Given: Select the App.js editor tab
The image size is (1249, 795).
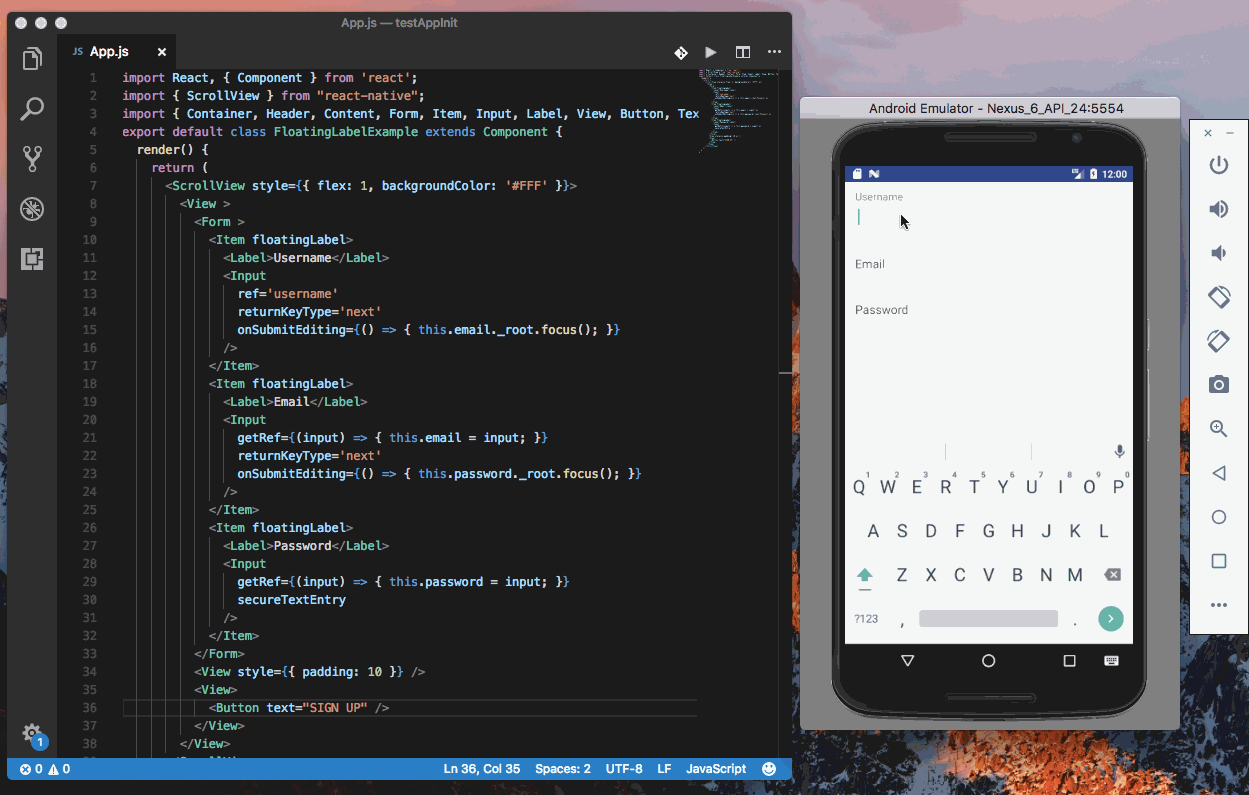Looking at the screenshot, I should click(x=108, y=51).
